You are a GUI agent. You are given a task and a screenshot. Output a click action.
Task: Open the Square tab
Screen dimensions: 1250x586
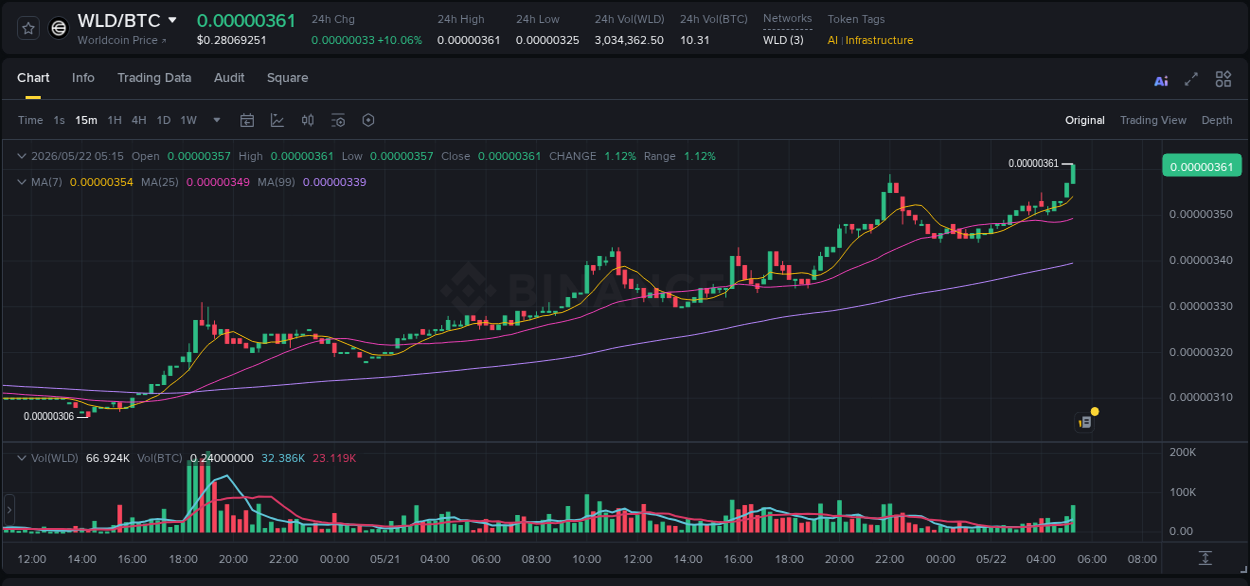[287, 78]
